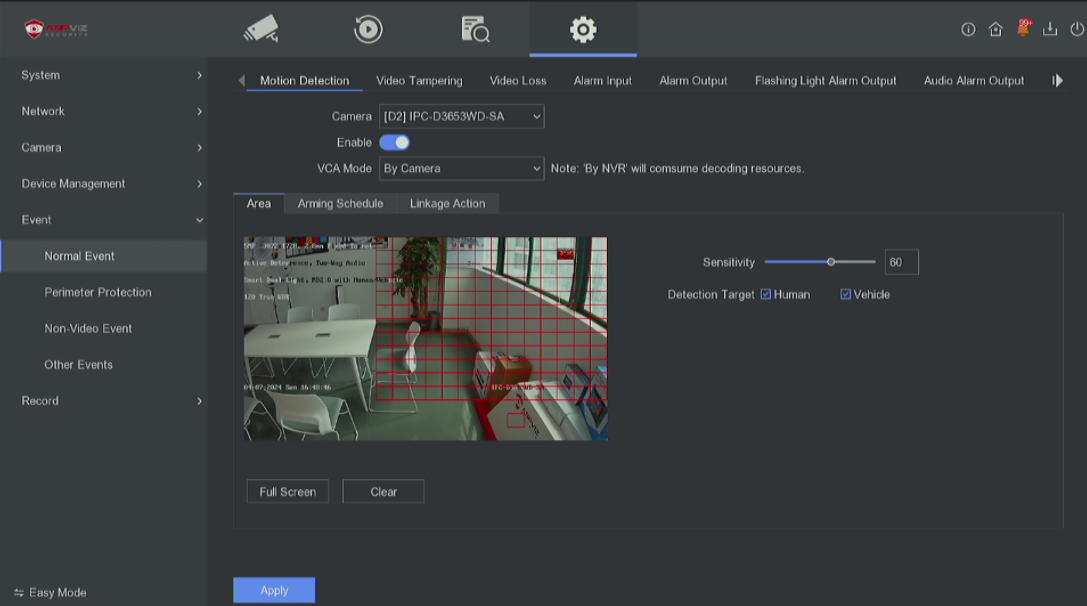The image size is (1087, 606).
Task: Click the Sensitivity value input field
Action: (901, 263)
